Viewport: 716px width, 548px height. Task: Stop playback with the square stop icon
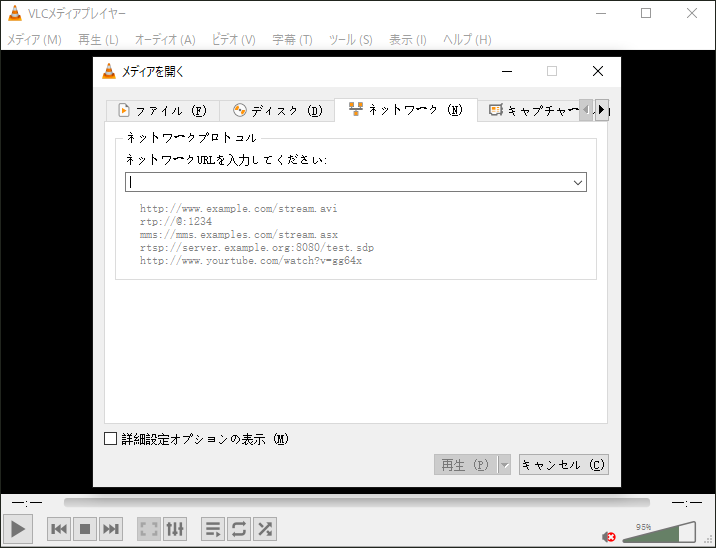85,529
